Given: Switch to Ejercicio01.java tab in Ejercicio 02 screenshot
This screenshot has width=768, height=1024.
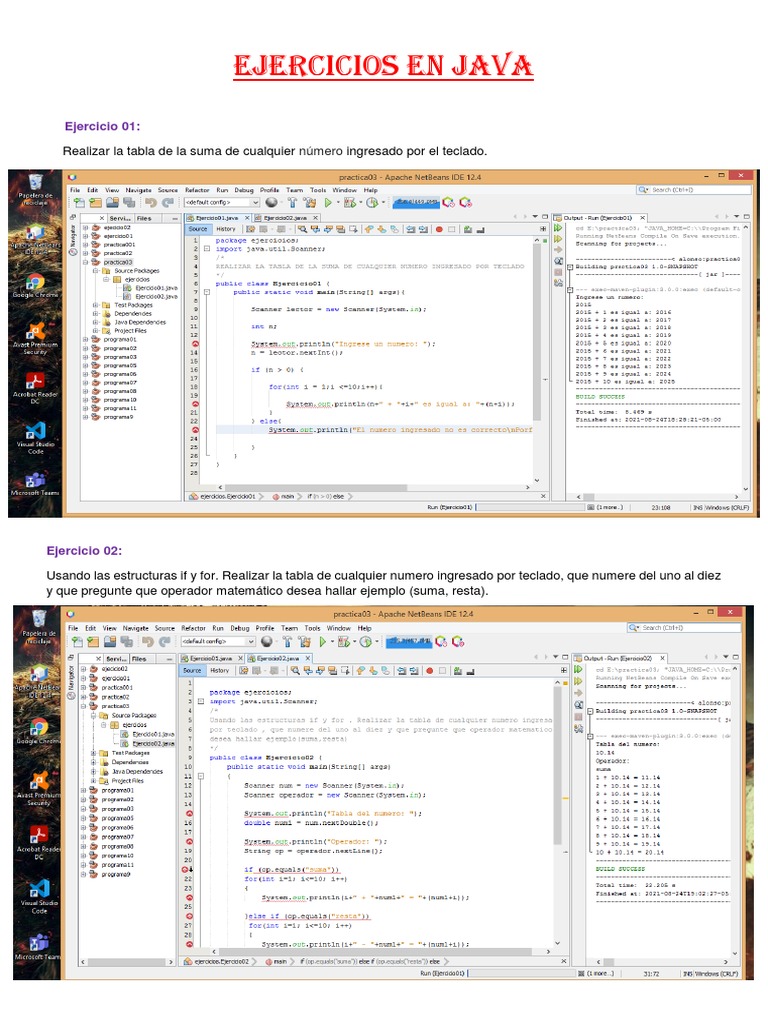Looking at the screenshot, I should point(212,659).
